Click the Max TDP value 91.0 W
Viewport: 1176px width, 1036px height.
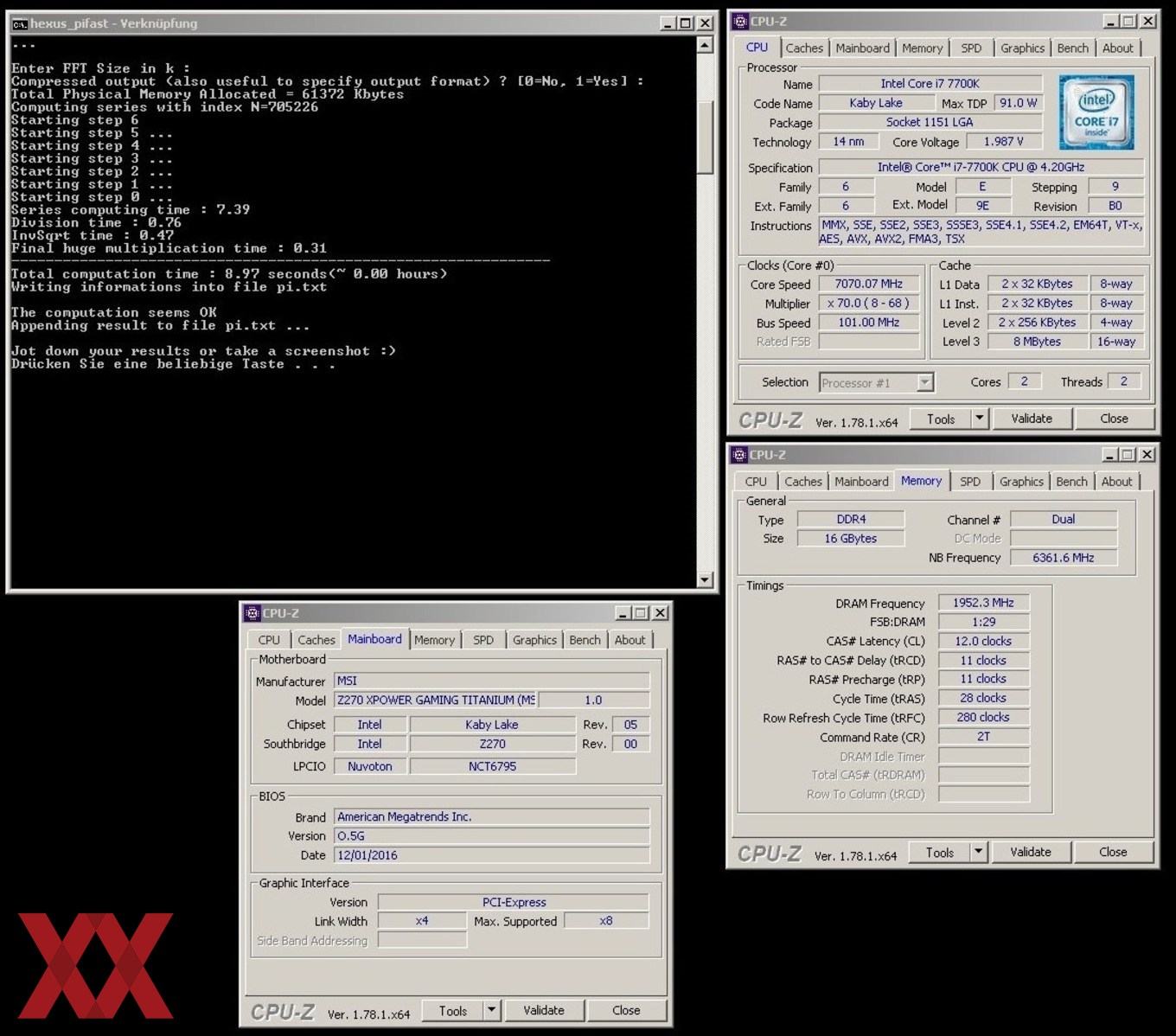(1018, 103)
